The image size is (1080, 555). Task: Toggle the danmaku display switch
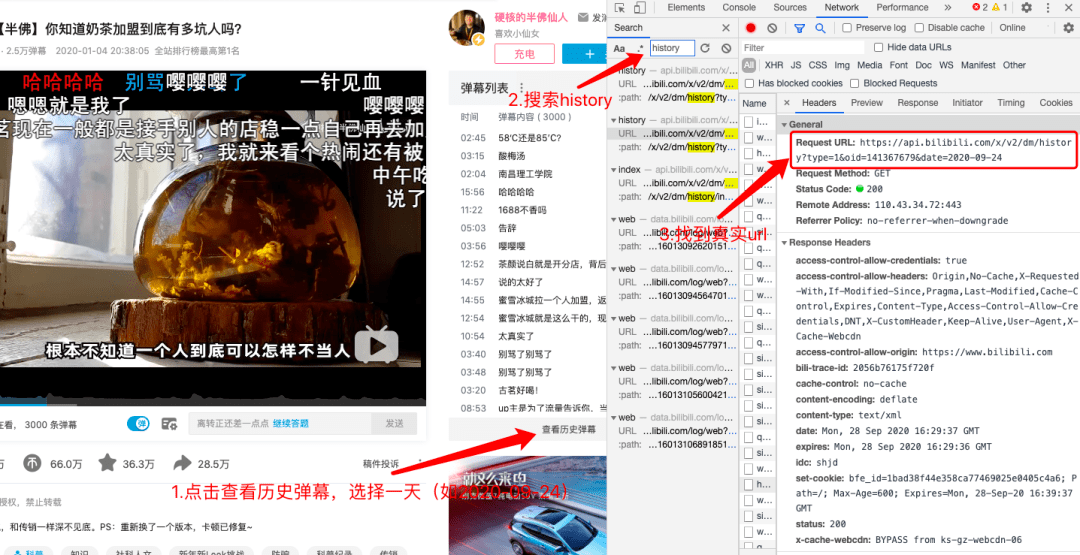(138, 424)
